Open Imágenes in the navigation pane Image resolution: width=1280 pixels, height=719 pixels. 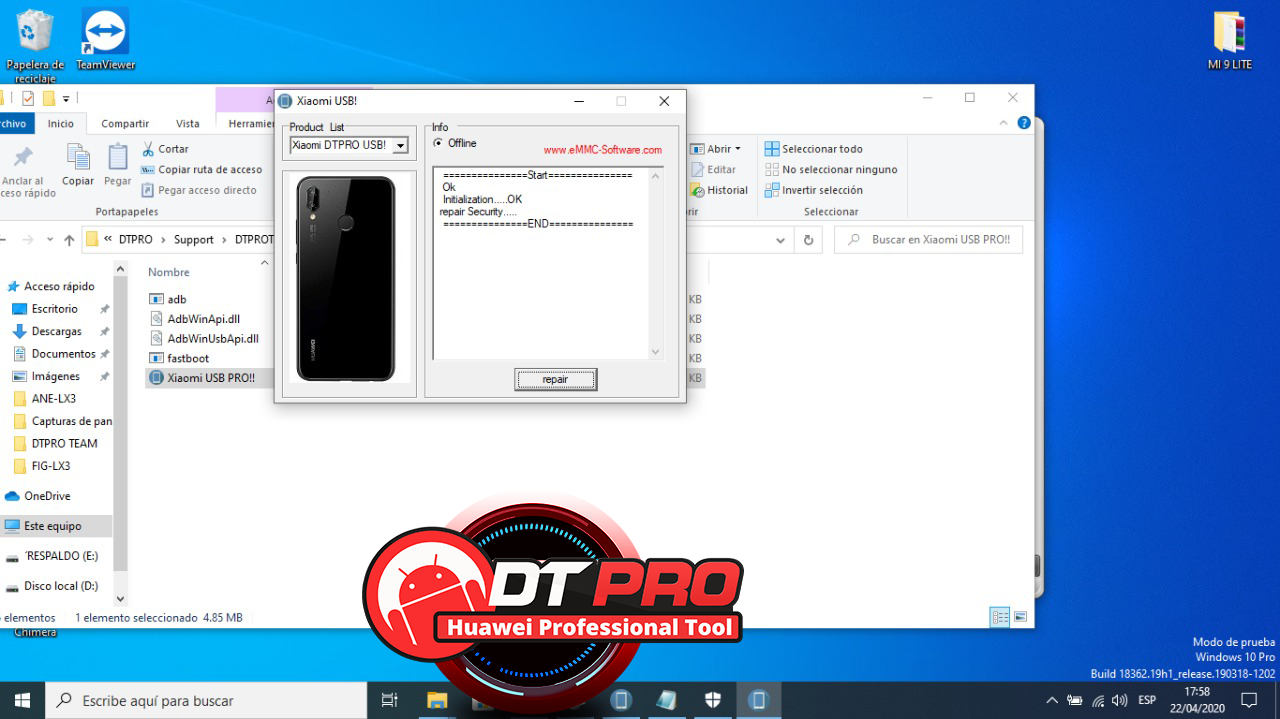pos(55,376)
